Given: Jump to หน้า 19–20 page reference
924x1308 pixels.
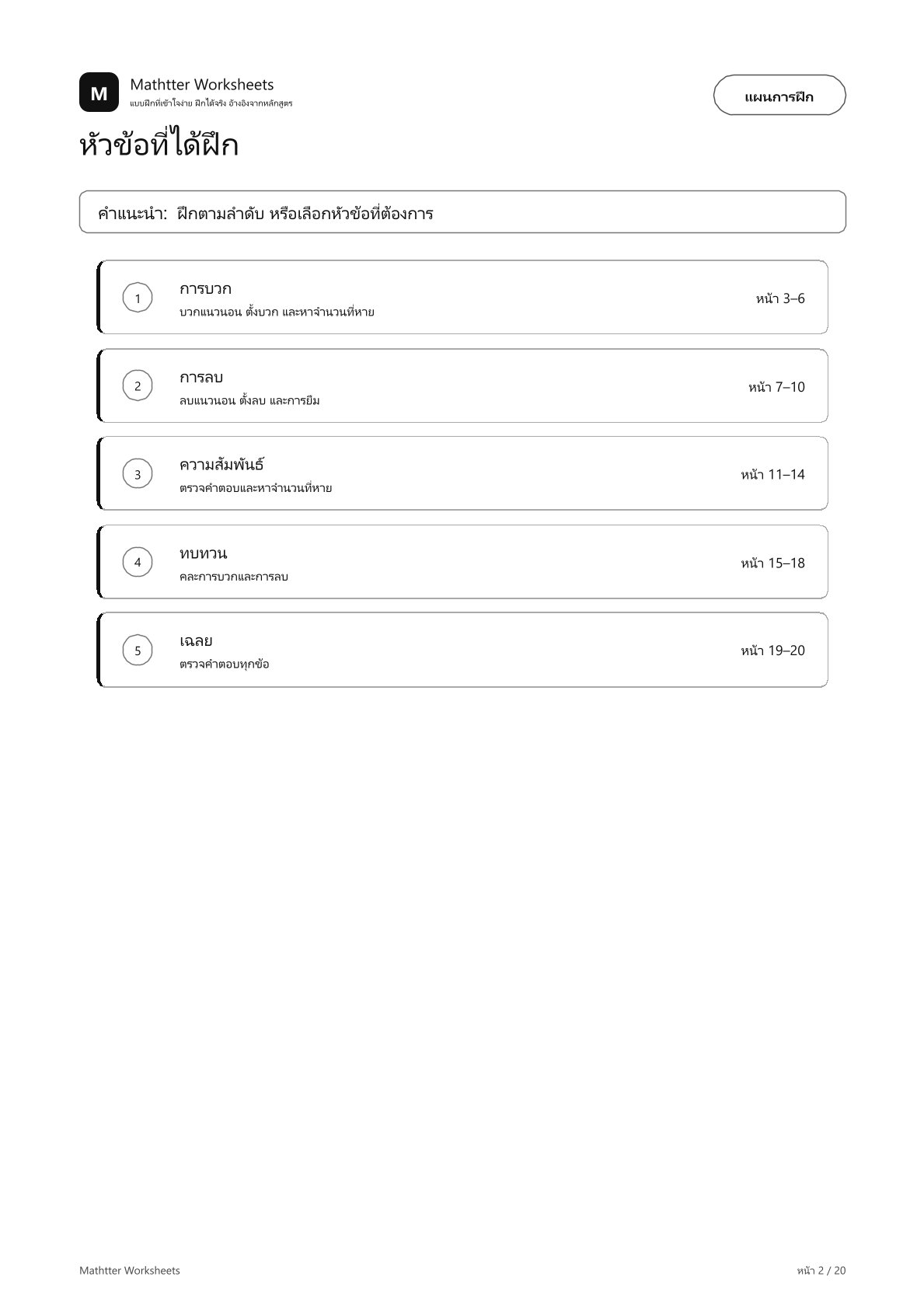Looking at the screenshot, I should (772, 651).
